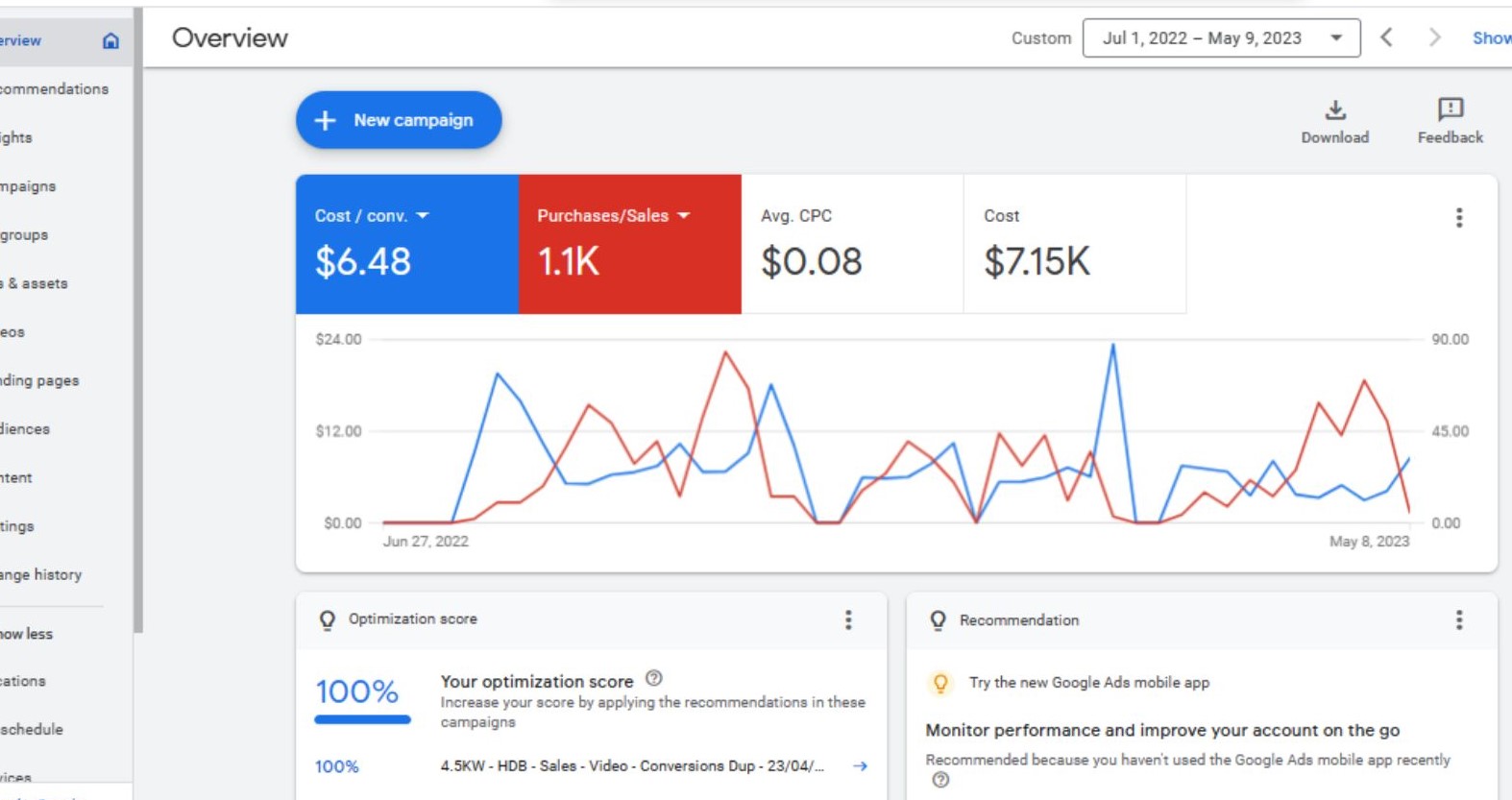Select the Avg. CPC metric card
This screenshot has height=800, width=1512.
point(852,244)
